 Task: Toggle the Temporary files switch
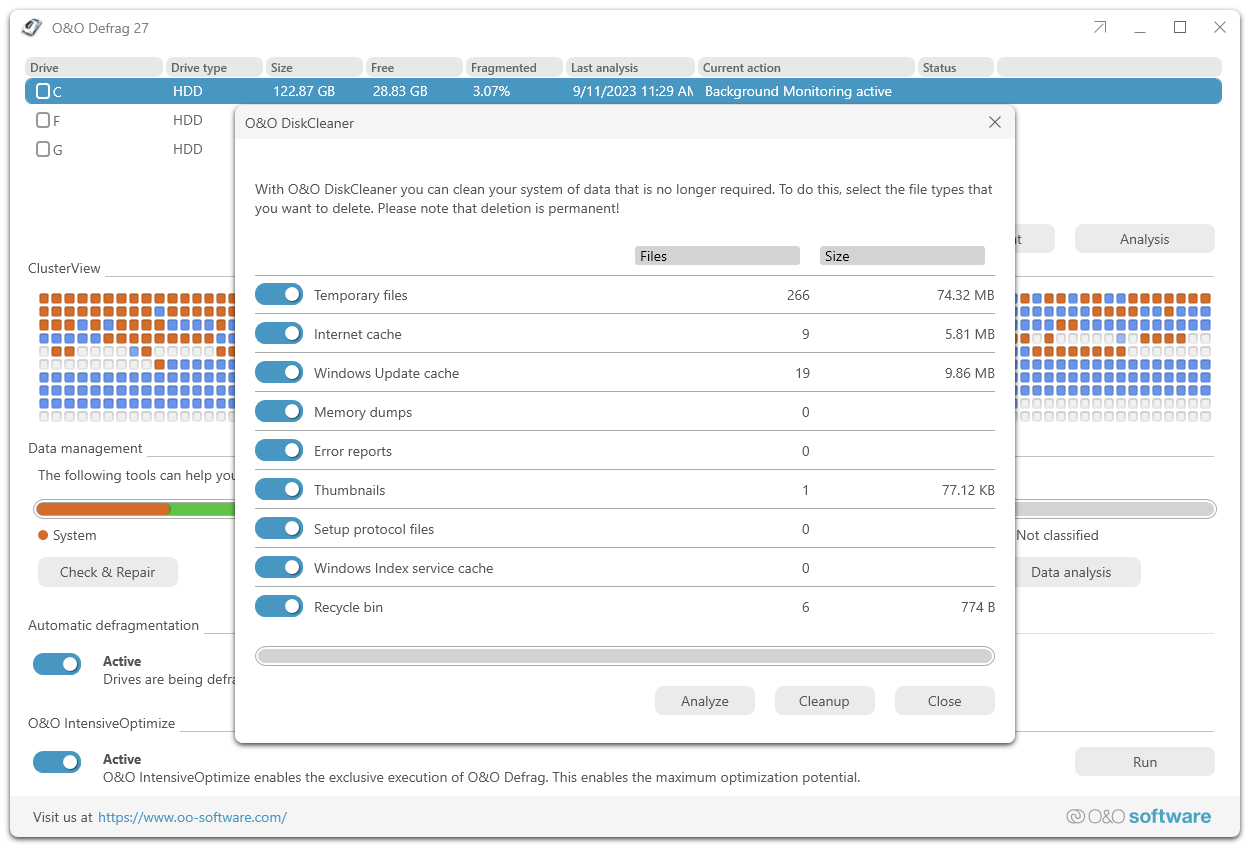pyautogui.click(x=279, y=294)
